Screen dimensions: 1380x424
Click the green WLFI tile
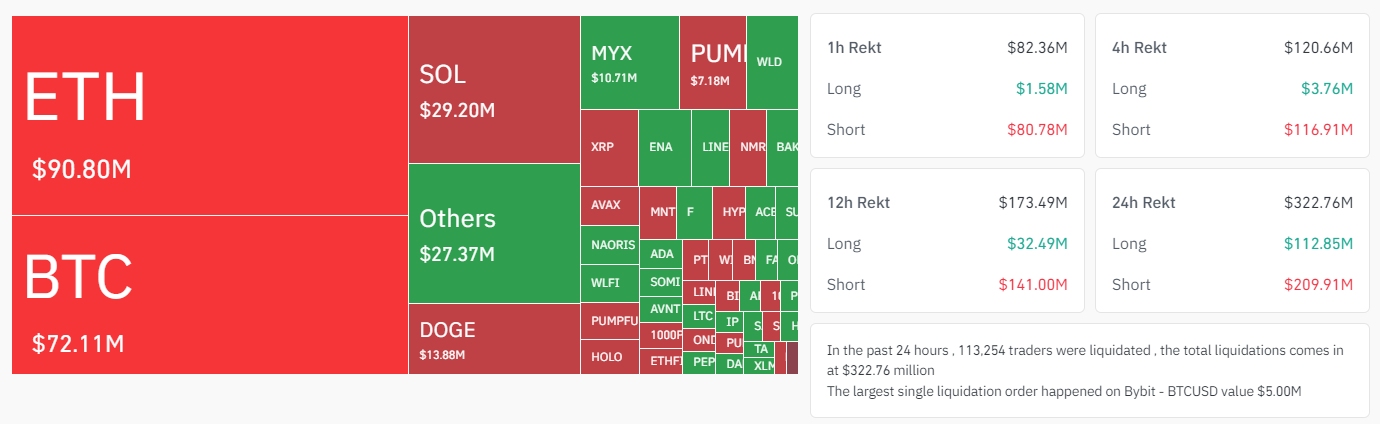point(609,283)
